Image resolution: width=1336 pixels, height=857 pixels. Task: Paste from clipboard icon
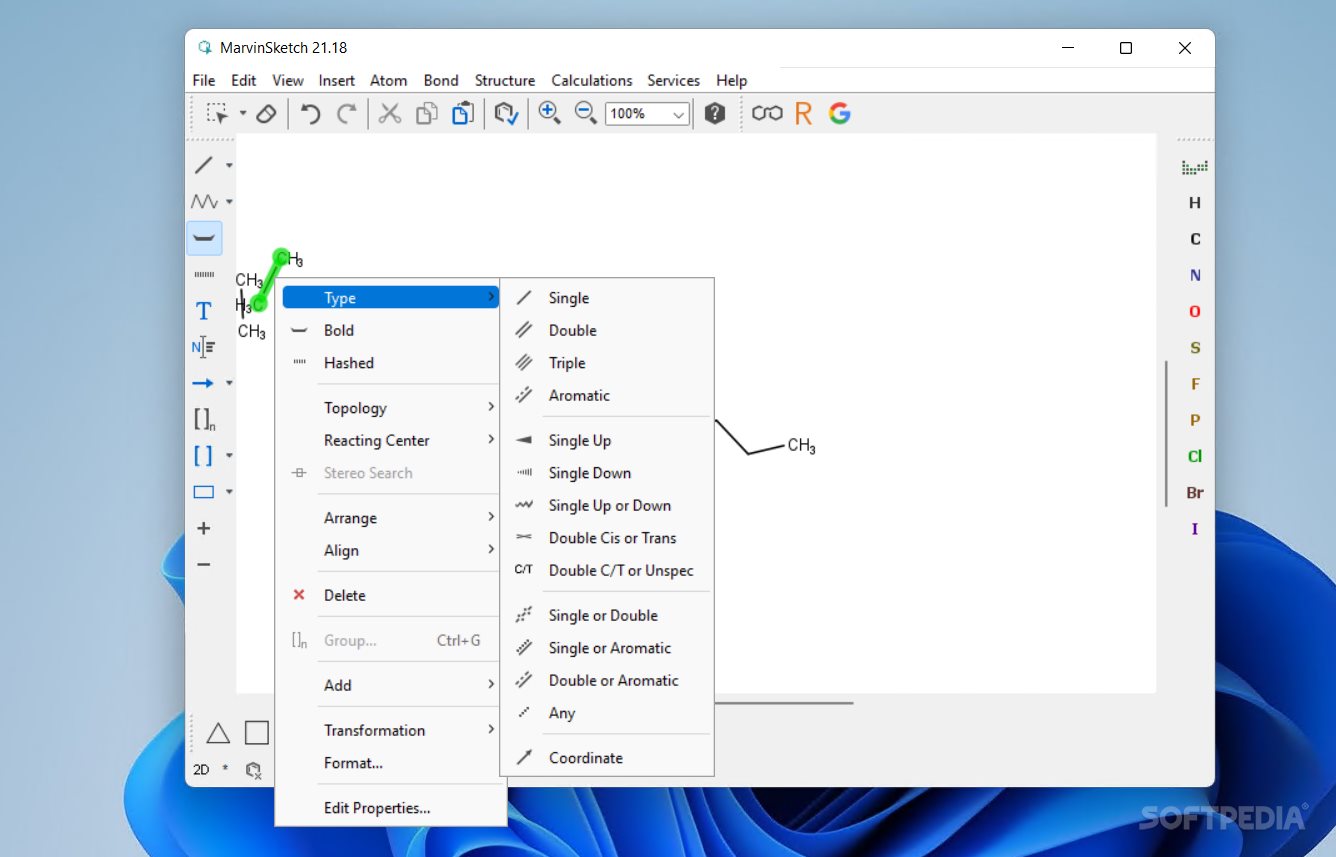click(462, 114)
